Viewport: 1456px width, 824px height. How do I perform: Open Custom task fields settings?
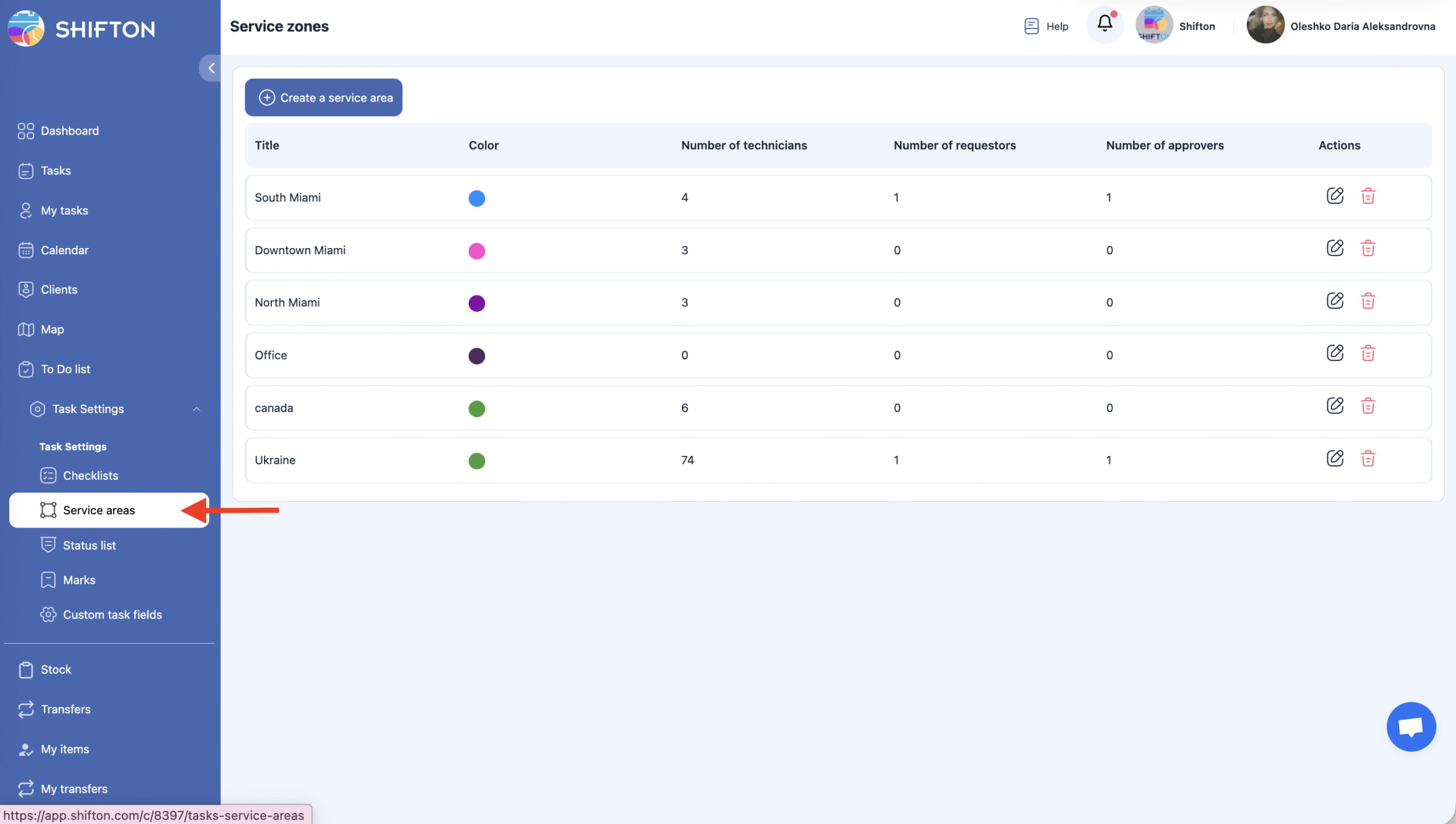(x=112, y=615)
